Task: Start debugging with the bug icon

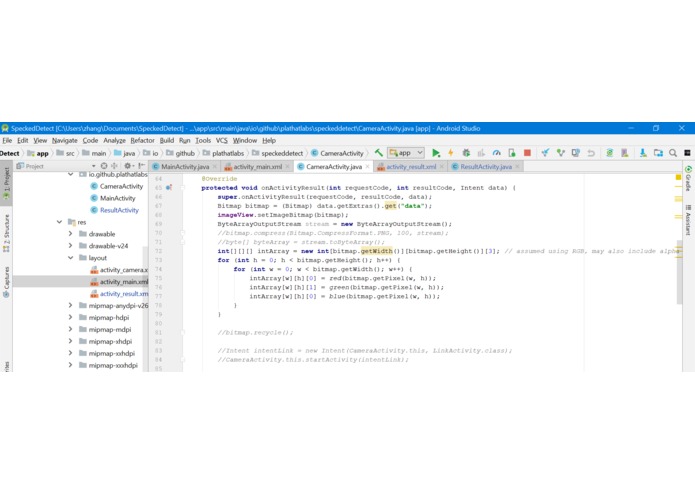Action: (x=466, y=153)
